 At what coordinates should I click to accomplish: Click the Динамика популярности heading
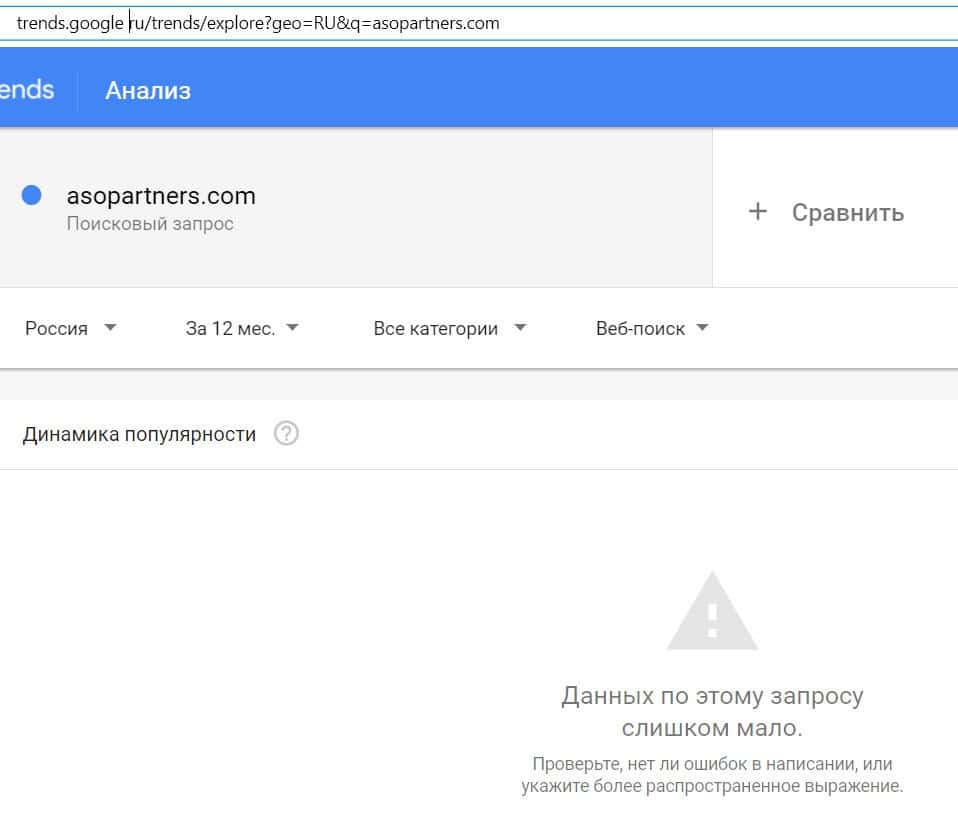click(139, 434)
